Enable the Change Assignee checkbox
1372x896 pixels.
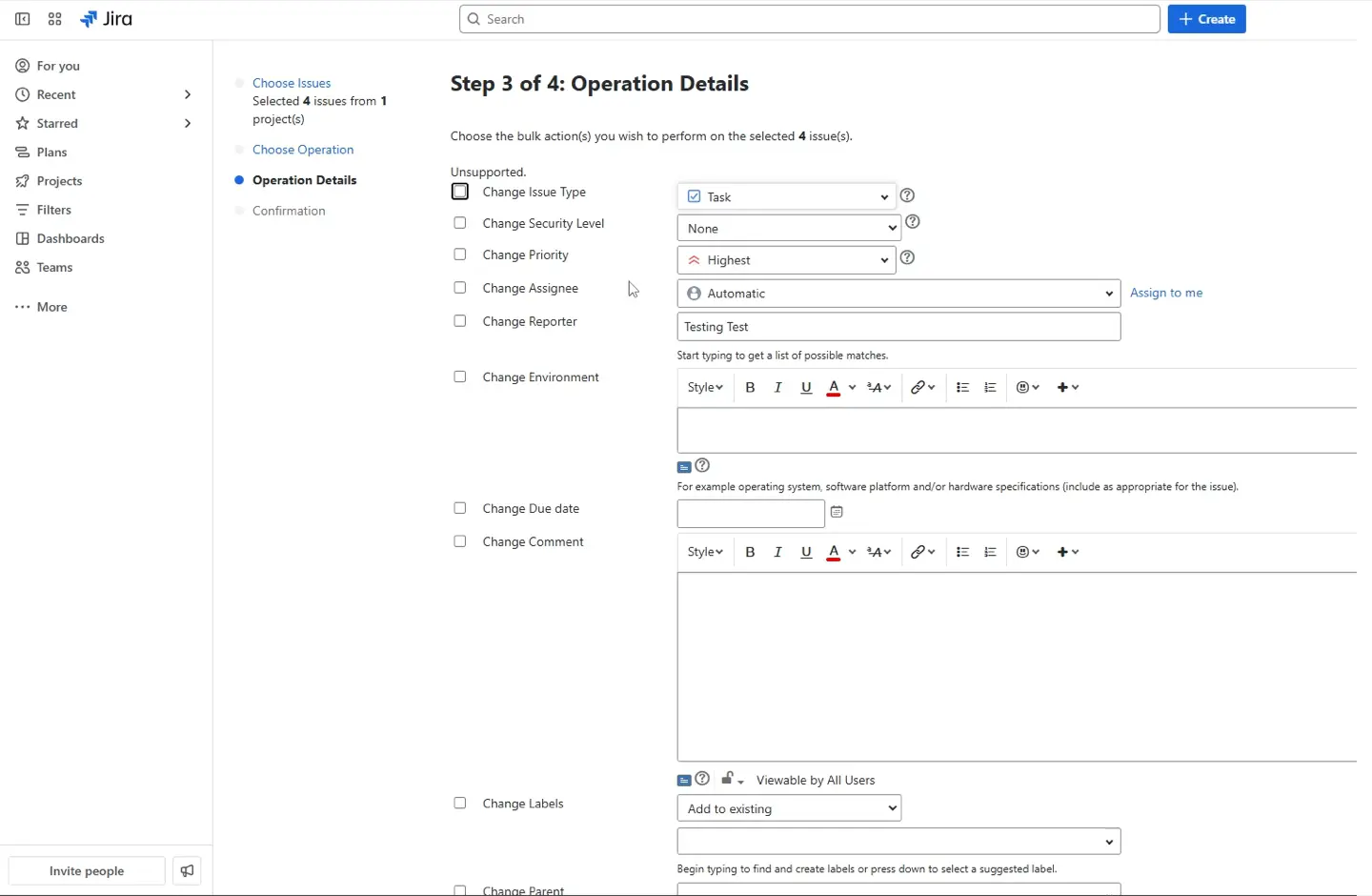pyautogui.click(x=460, y=287)
